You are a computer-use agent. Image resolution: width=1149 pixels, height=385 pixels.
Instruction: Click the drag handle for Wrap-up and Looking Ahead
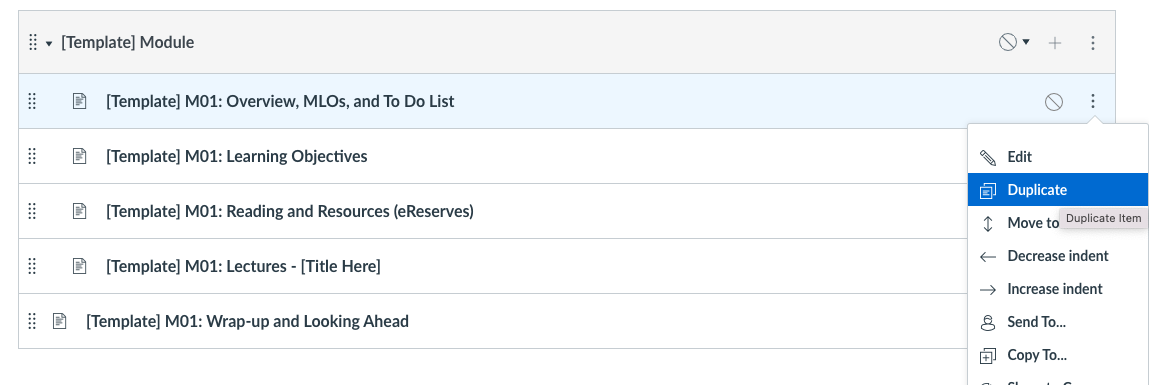[32, 321]
